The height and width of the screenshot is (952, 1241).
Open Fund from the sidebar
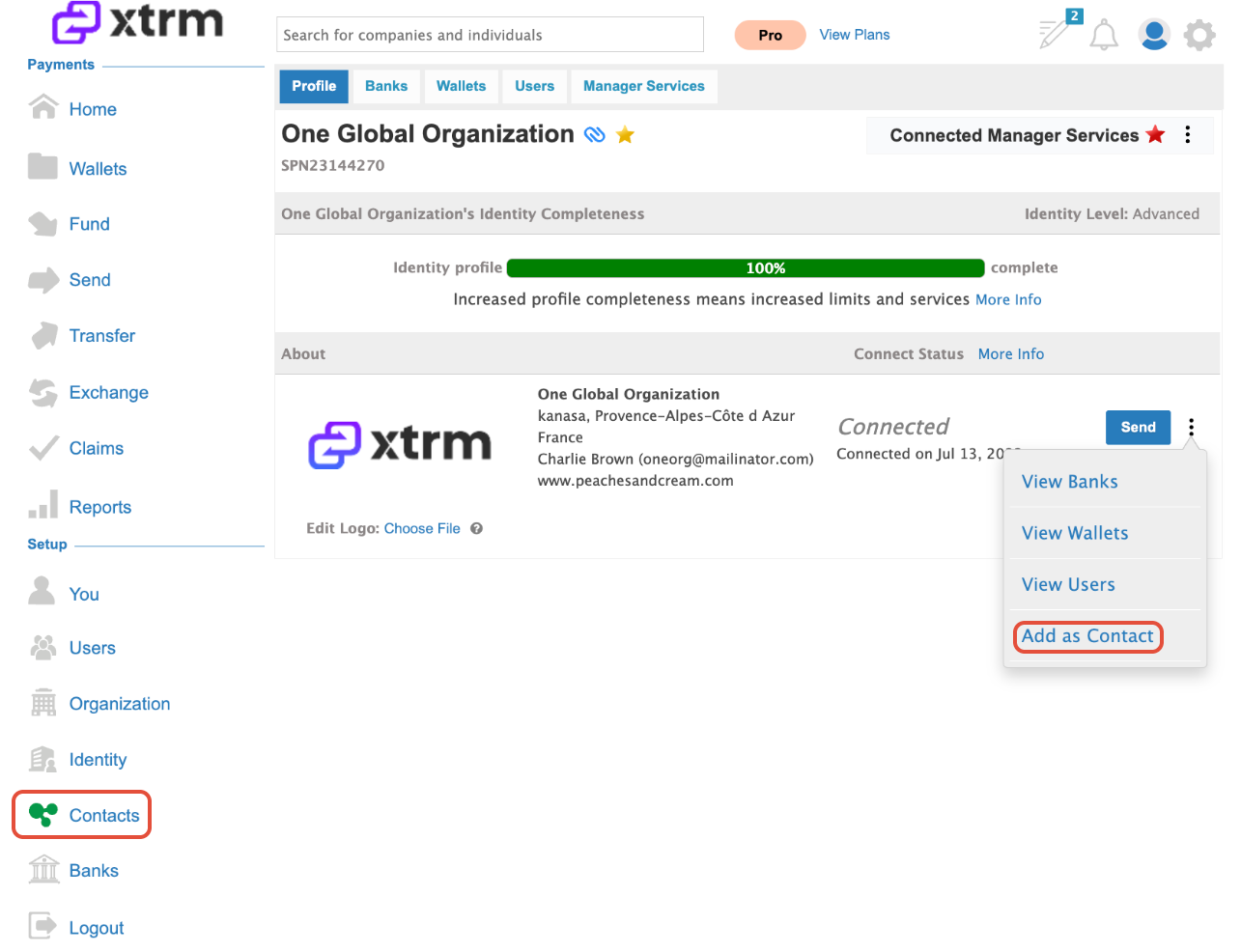(x=89, y=224)
